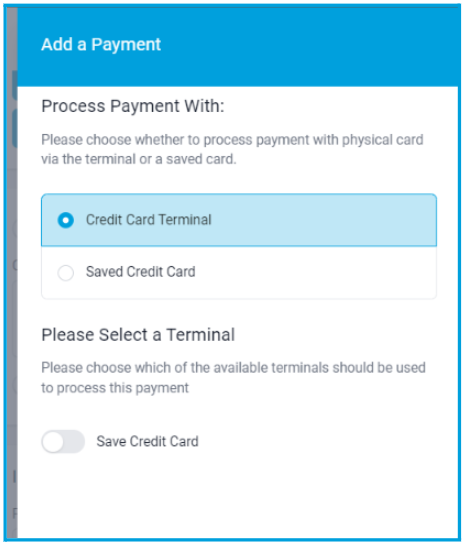Click the blue Add a Payment header bar
The image size is (467, 544).
pyautogui.click(x=238, y=46)
